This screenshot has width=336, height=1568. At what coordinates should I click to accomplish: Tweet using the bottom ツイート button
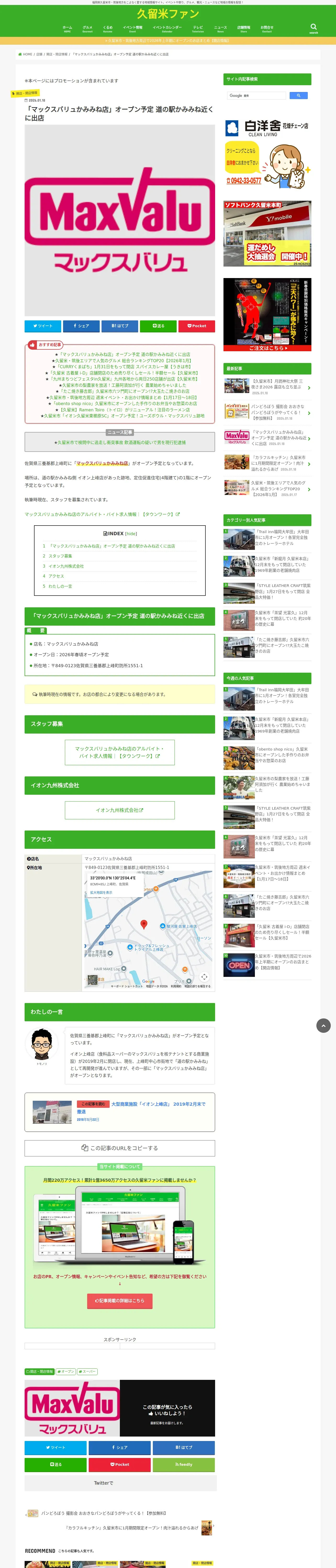[55, 1448]
